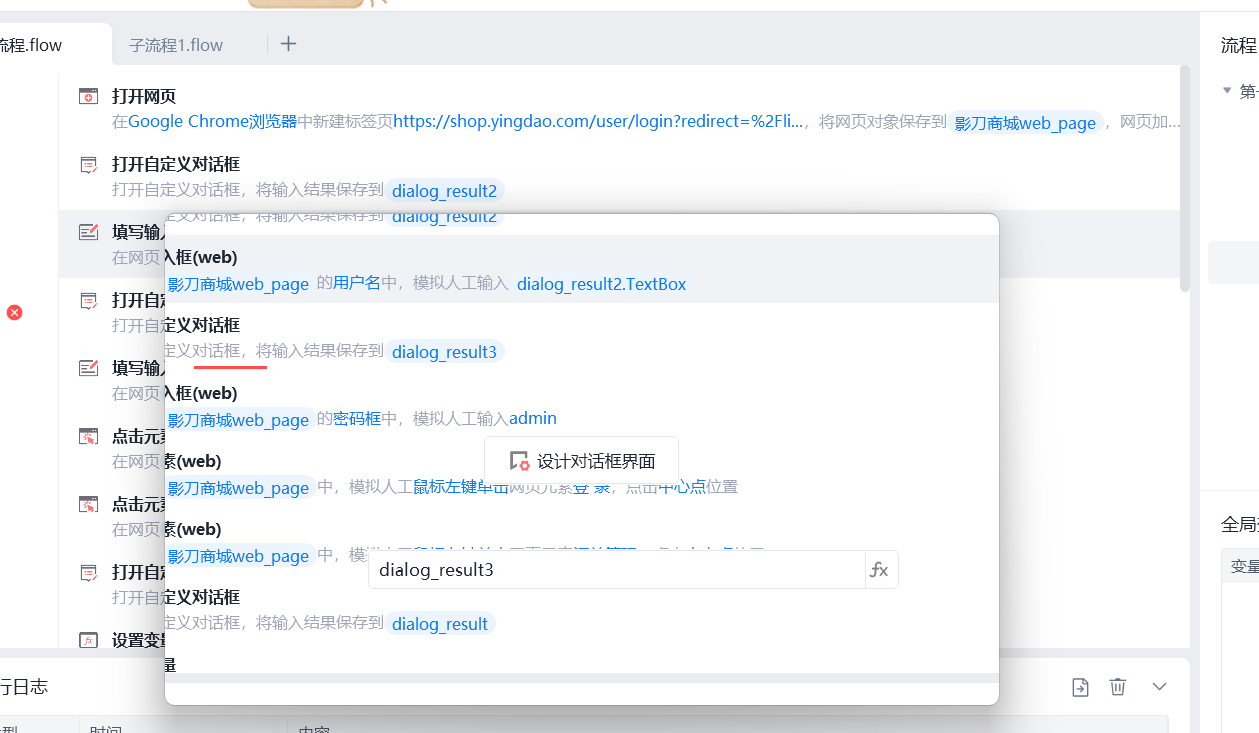Click the flow editor vertical scrollbar

coord(1185,179)
